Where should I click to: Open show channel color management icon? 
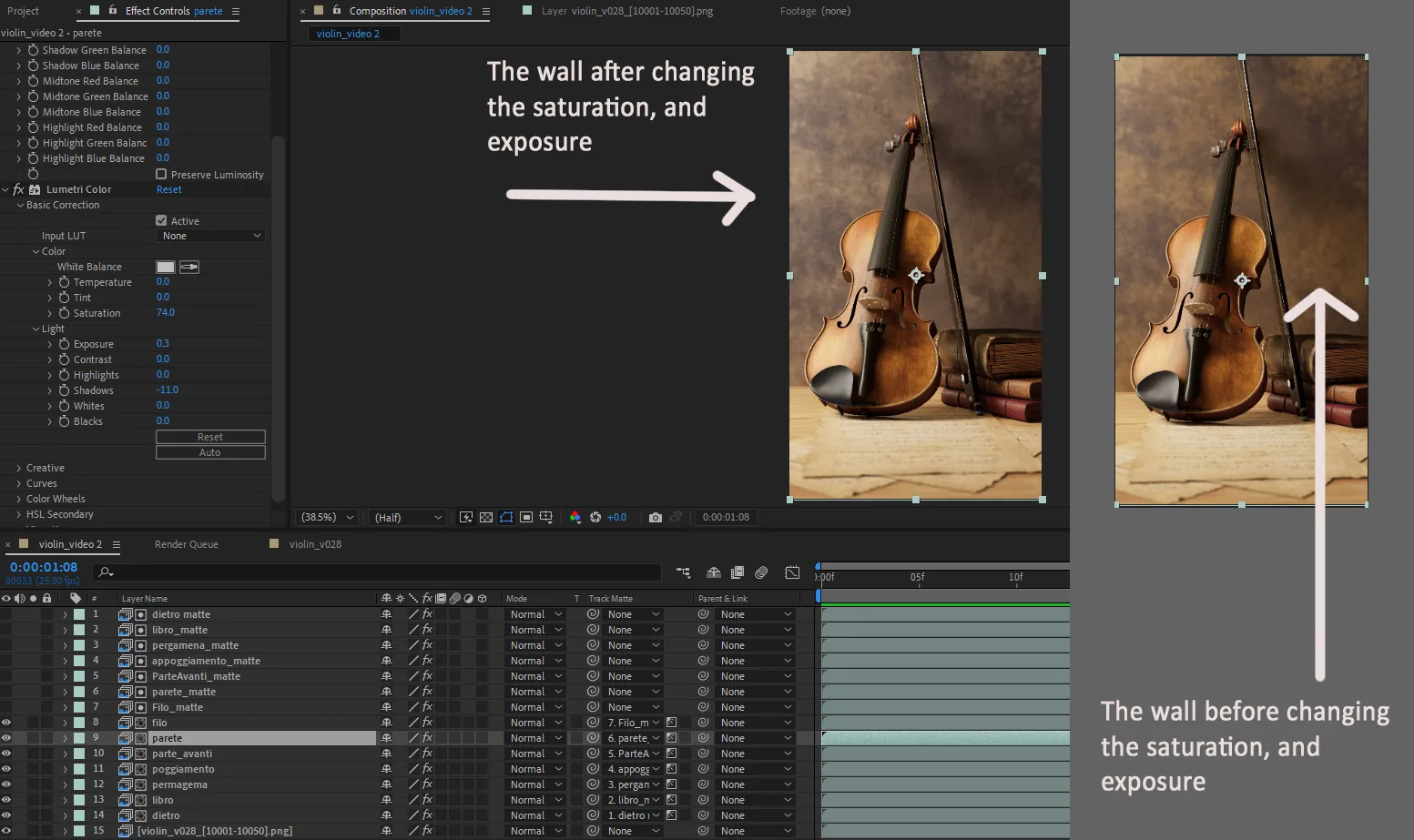[x=575, y=517]
